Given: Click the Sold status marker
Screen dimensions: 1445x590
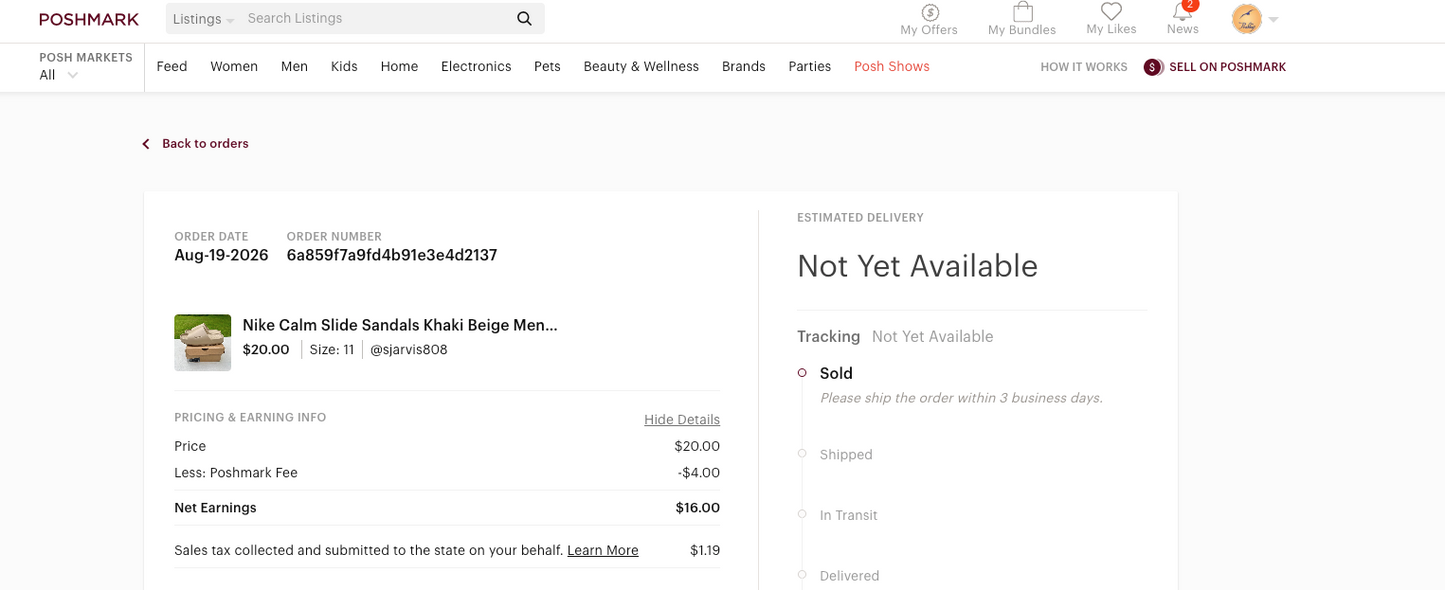Looking at the screenshot, I should [802, 373].
